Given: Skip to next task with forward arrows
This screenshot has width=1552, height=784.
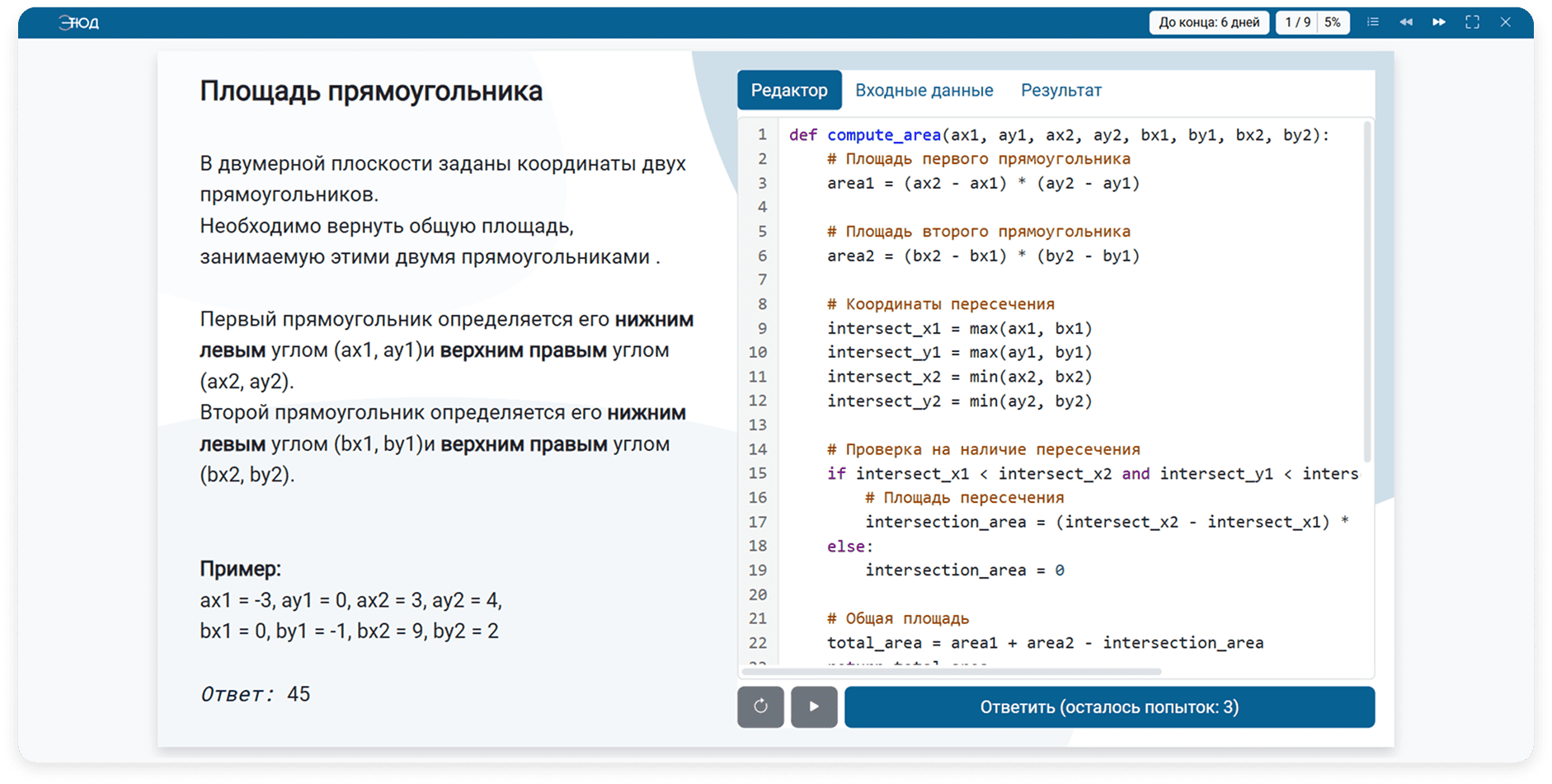Looking at the screenshot, I should 1439,22.
